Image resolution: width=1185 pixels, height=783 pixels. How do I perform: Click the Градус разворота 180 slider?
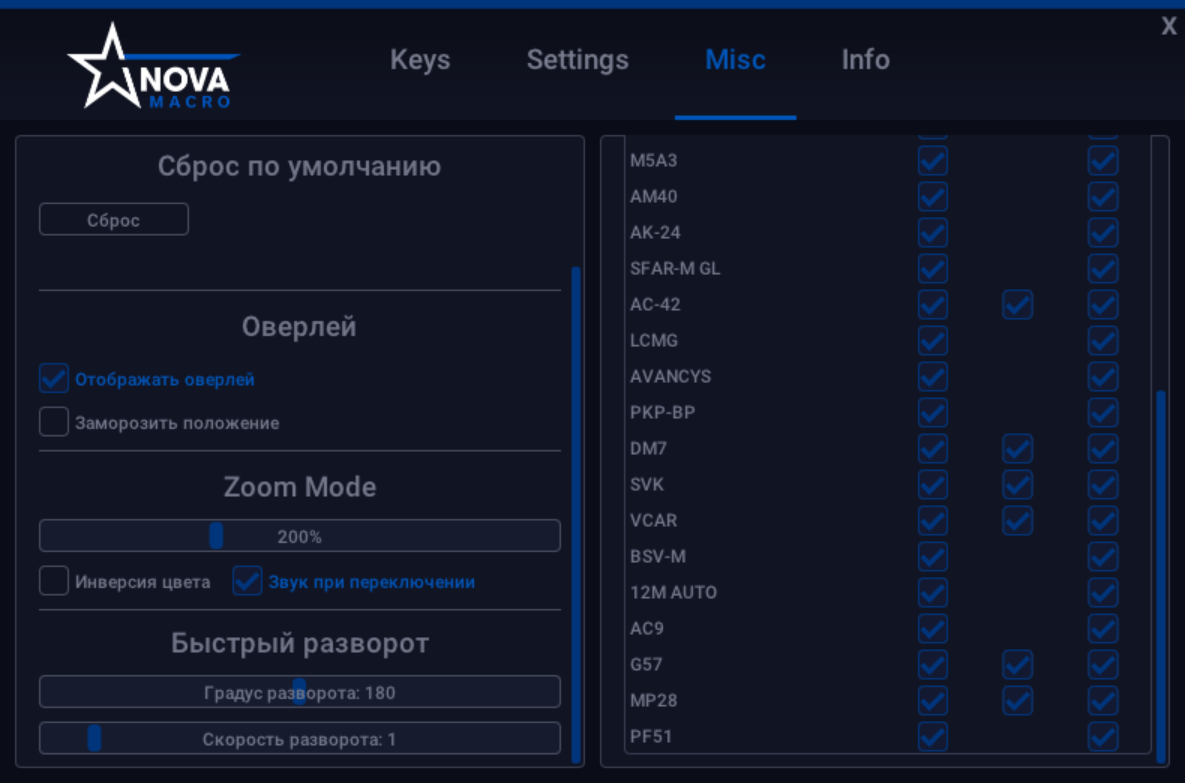click(300, 692)
